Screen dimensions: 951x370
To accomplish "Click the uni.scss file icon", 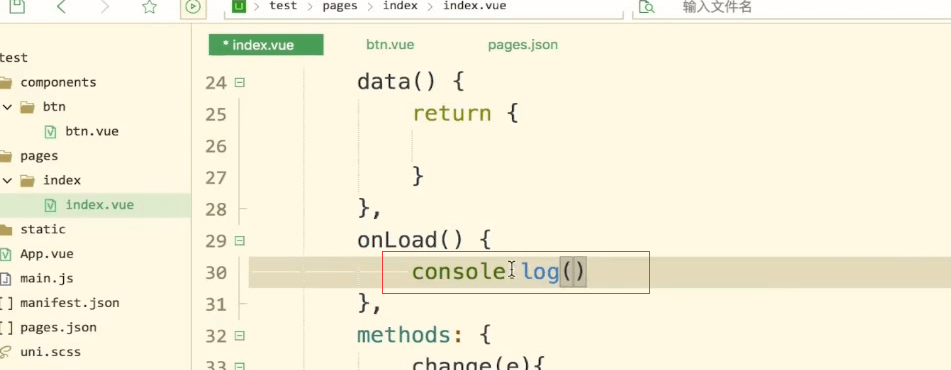I will click(5, 352).
